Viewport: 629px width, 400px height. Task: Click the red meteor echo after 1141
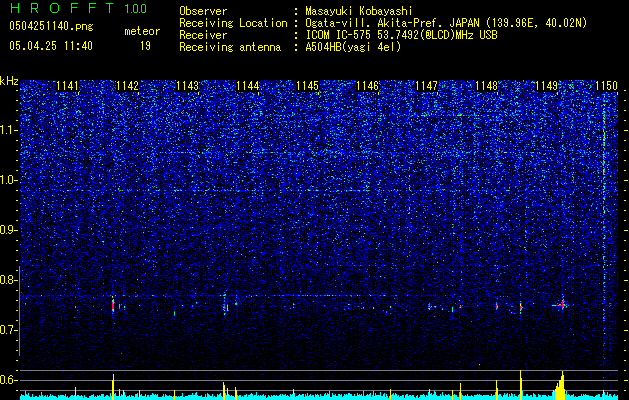click(x=113, y=306)
